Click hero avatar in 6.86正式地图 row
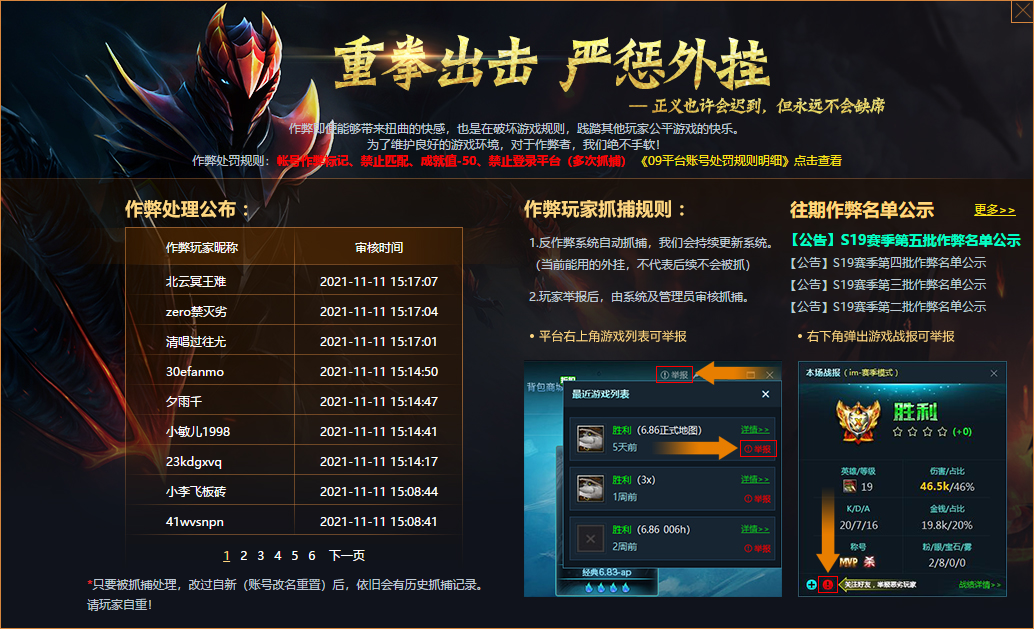This screenshot has height=629, width=1034. pos(590,438)
